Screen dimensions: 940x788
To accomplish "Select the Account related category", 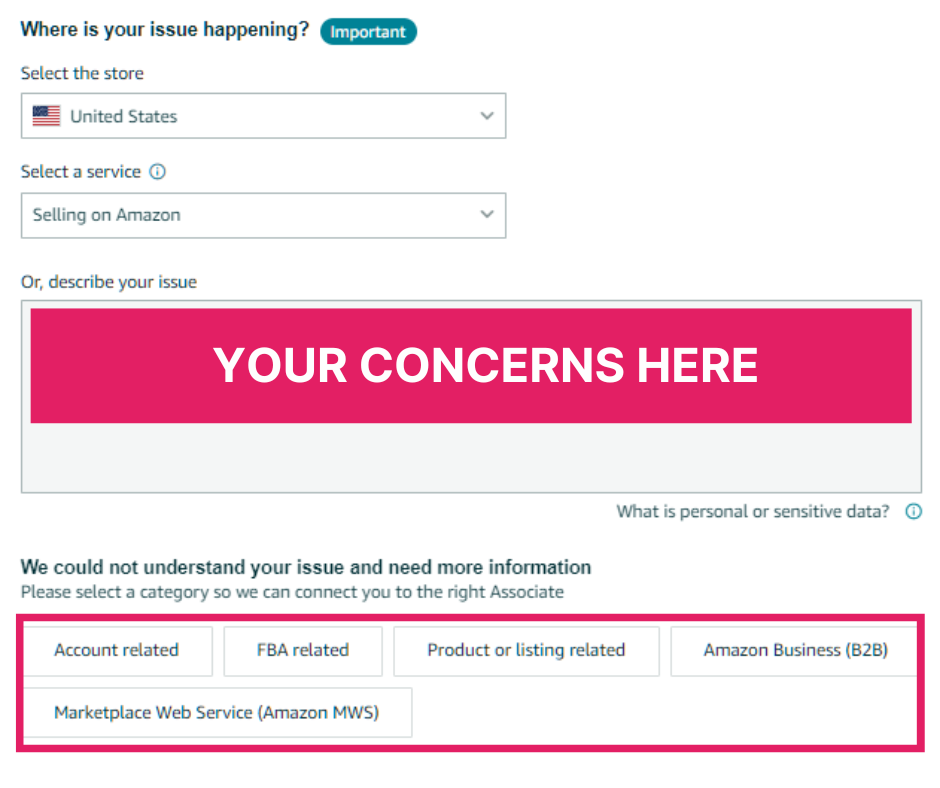I will [x=118, y=650].
